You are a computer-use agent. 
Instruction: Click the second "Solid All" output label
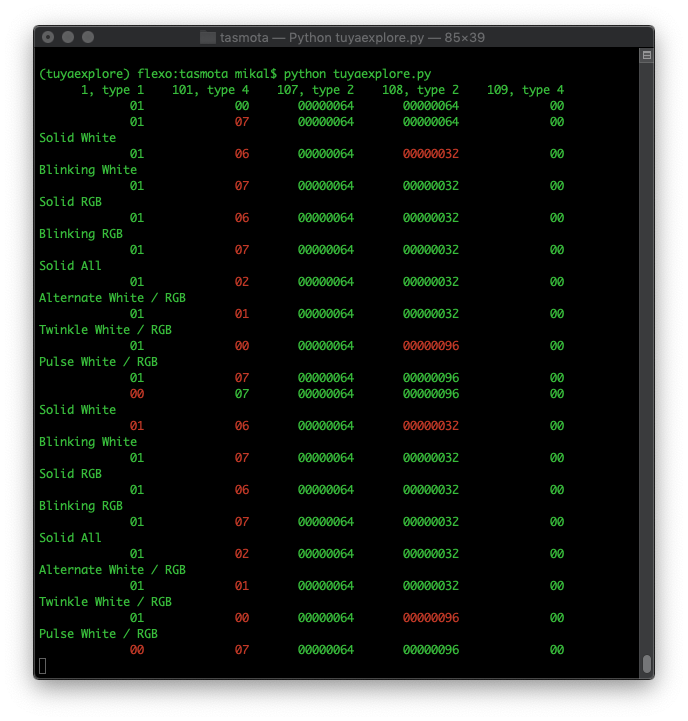(x=70, y=538)
